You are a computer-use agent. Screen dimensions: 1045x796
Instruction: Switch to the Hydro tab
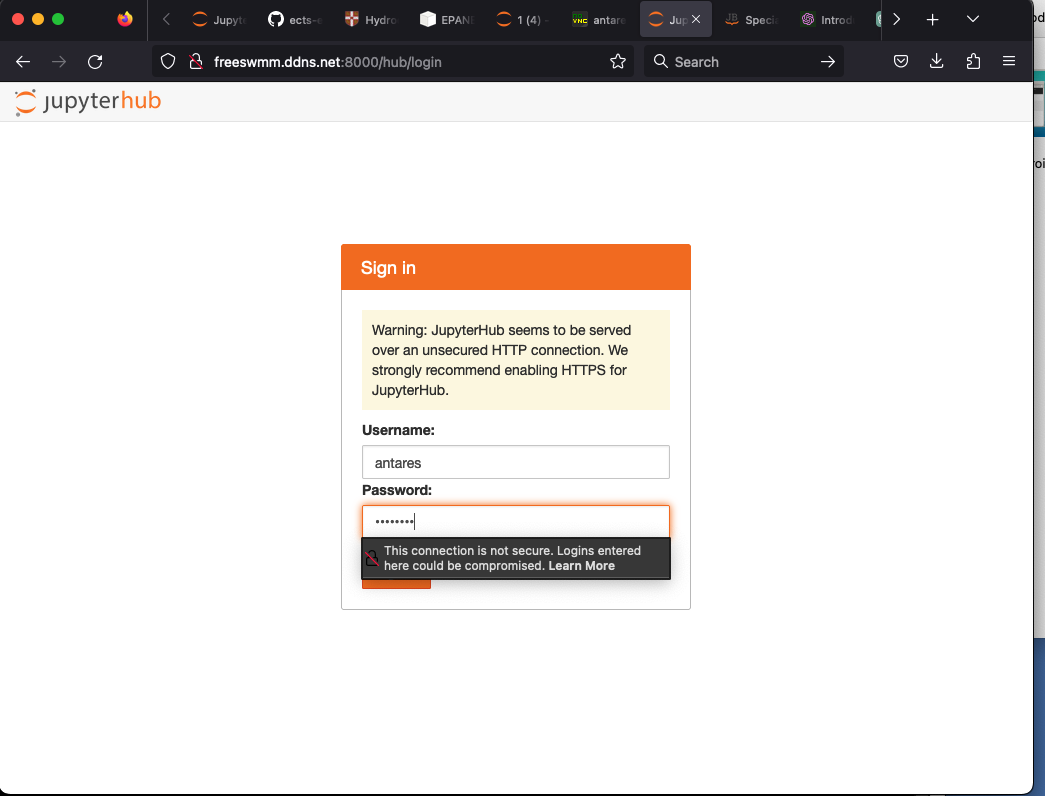click(371, 20)
